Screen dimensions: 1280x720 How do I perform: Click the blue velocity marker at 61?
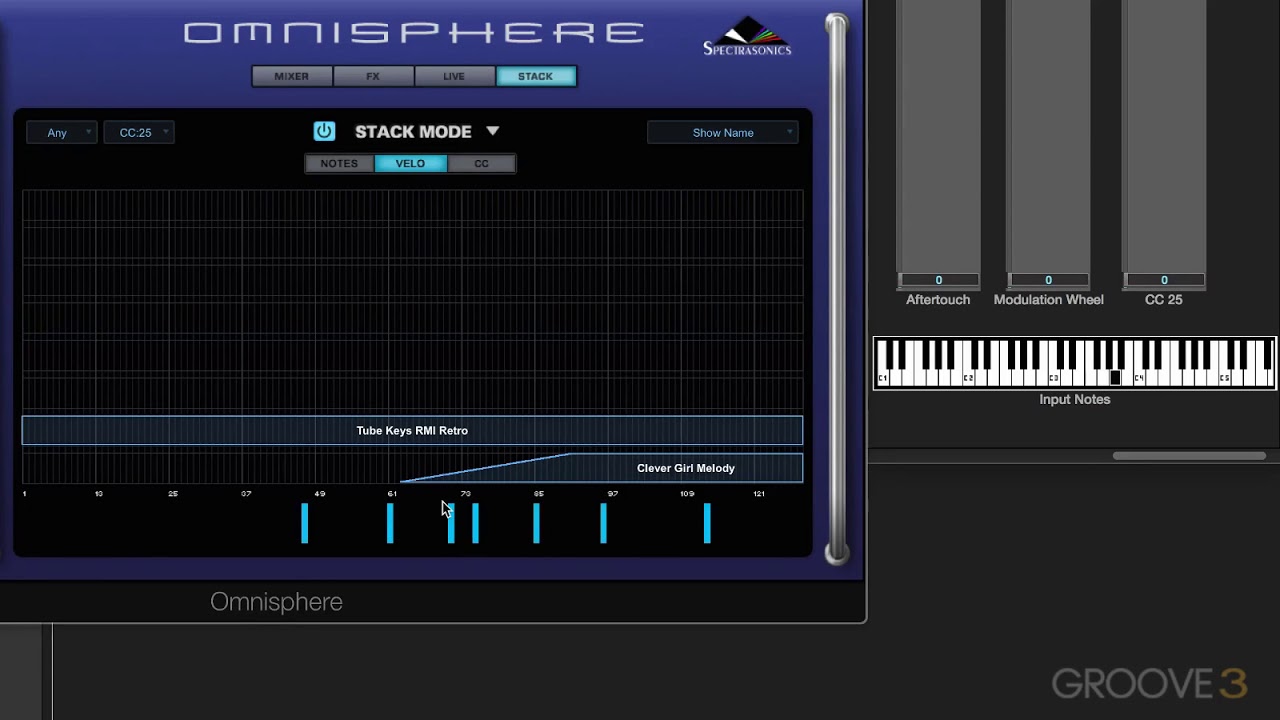(x=390, y=524)
